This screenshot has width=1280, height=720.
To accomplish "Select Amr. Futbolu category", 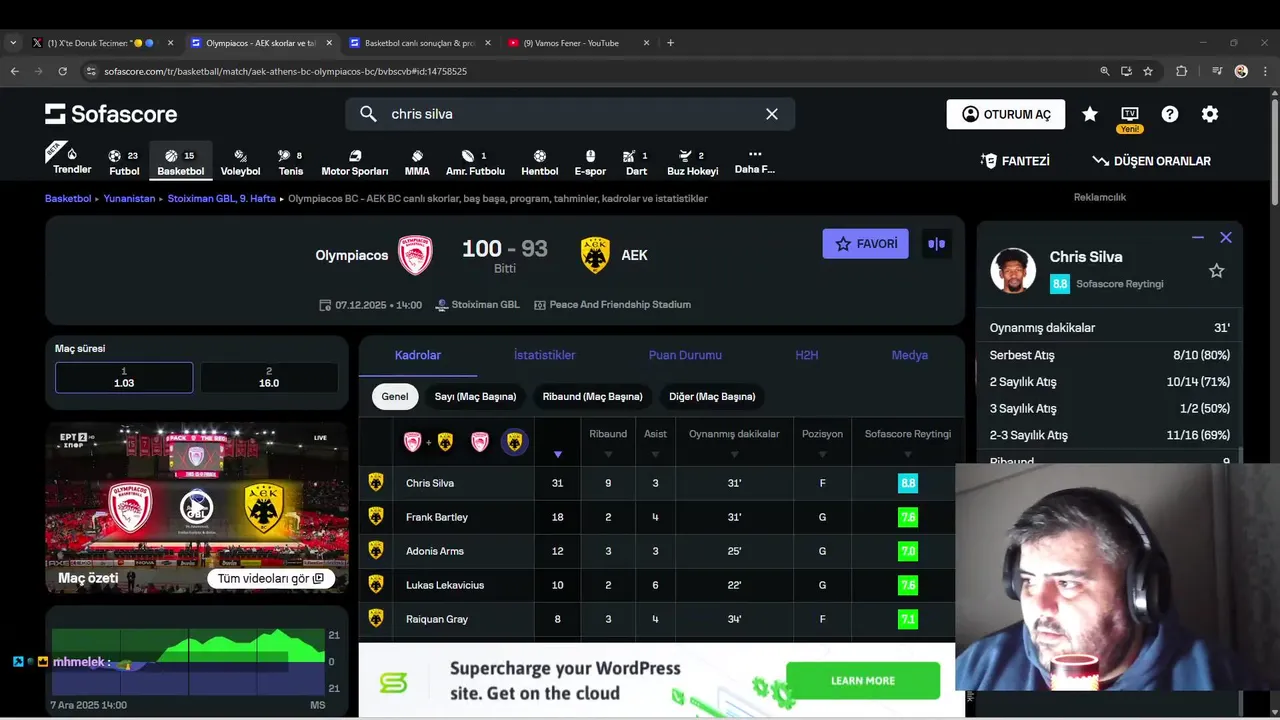I will pos(475,162).
